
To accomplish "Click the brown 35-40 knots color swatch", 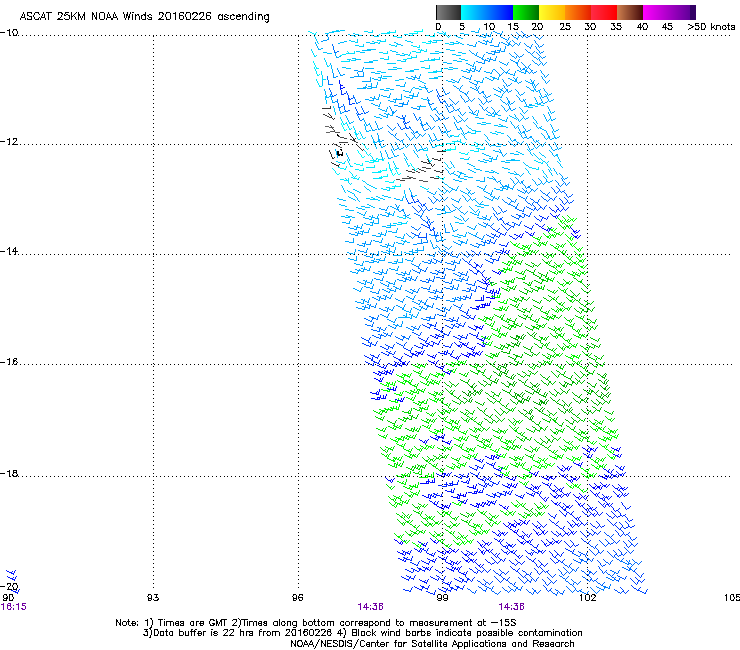I will pyautogui.click(x=630, y=12).
